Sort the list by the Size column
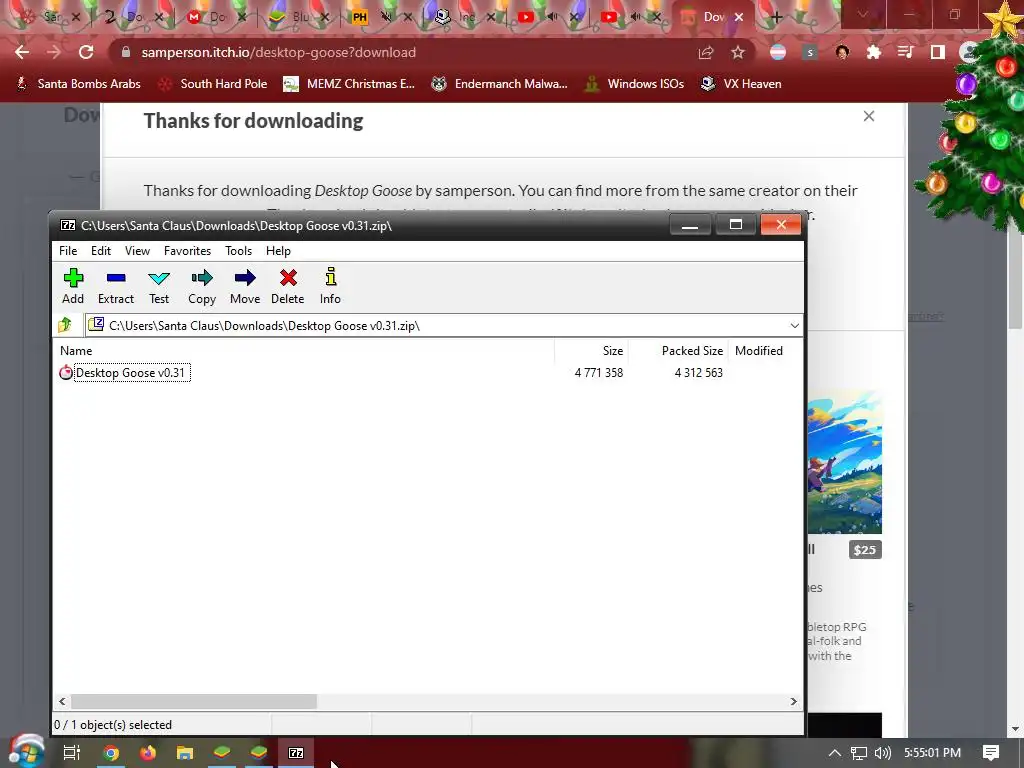1024x768 pixels. click(x=613, y=351)
